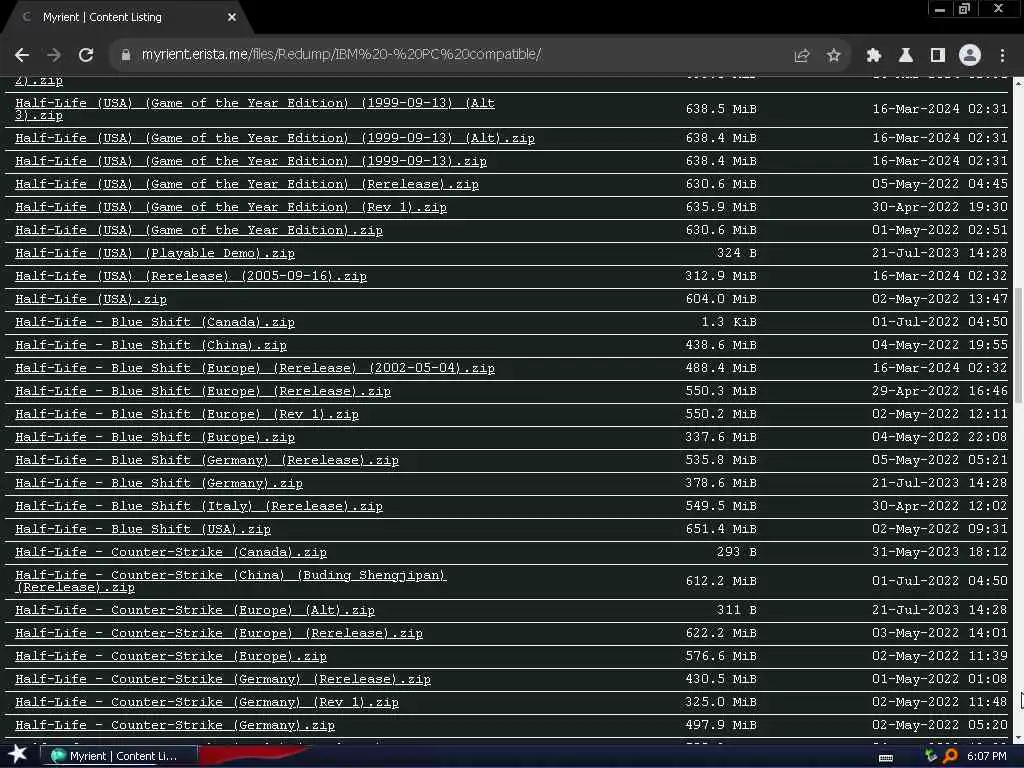Open Blue Shift (Italy) (Rerelease).zip
Viewport: 1024px width, 768px height.
point(199,505)
